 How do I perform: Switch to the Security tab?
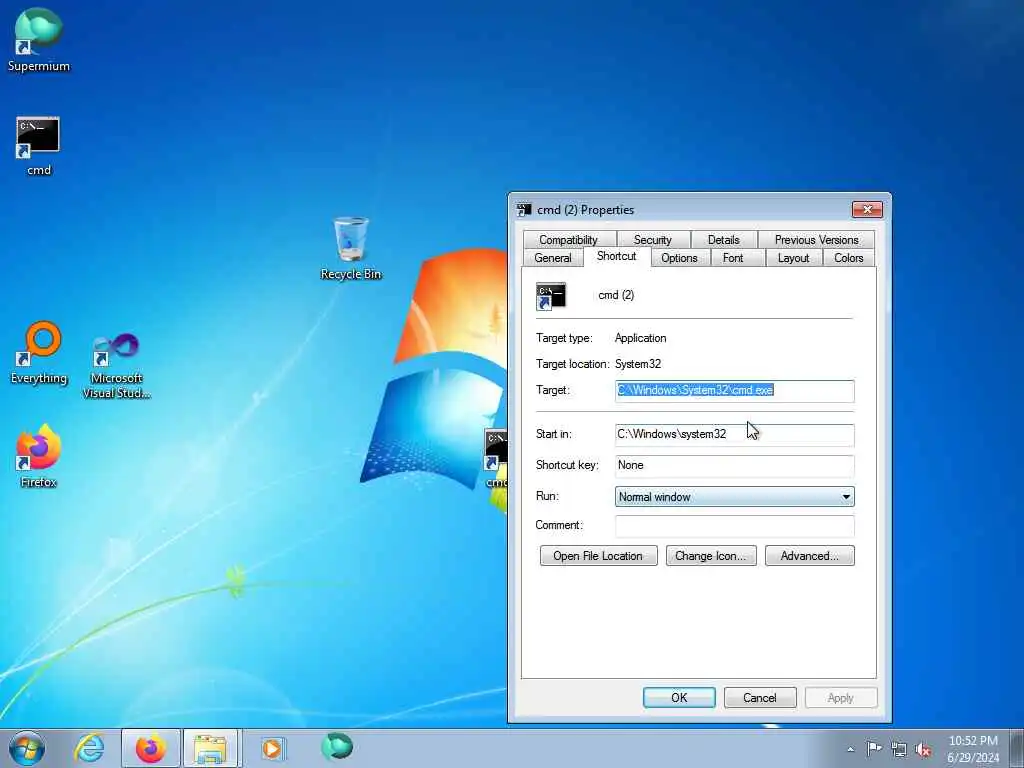click(652, 240)
